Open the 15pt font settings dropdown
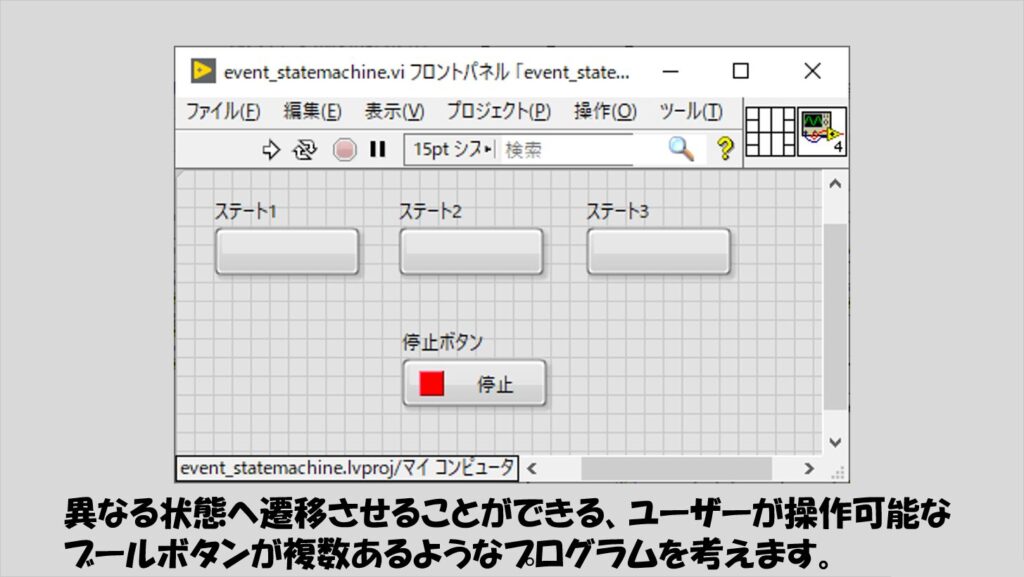The height and width of the screenshot is (577, 1024). click(452, 150)
